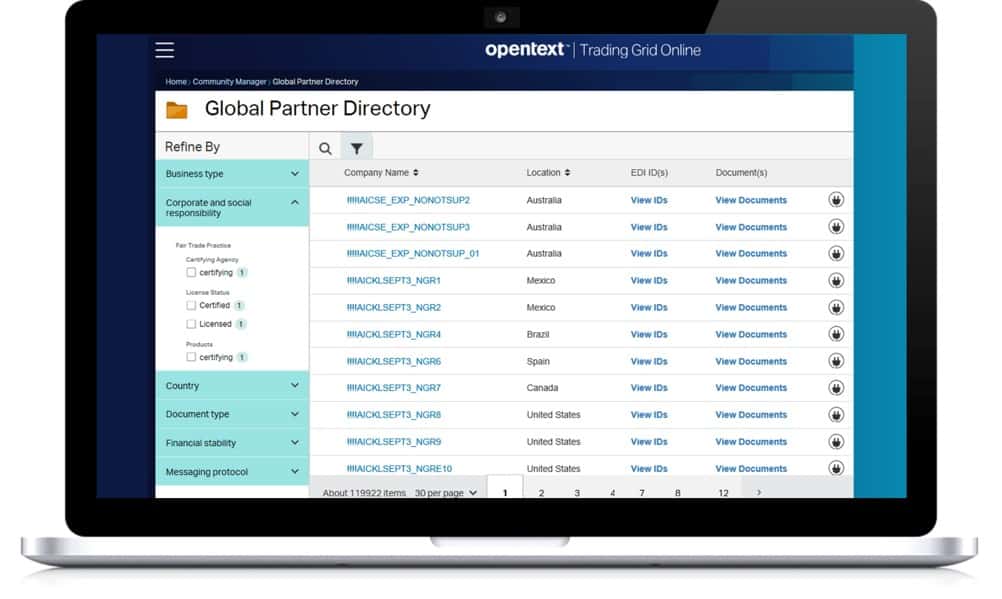Open the filter funnel icon
The image size is (1002, 599).
point(357,147)
